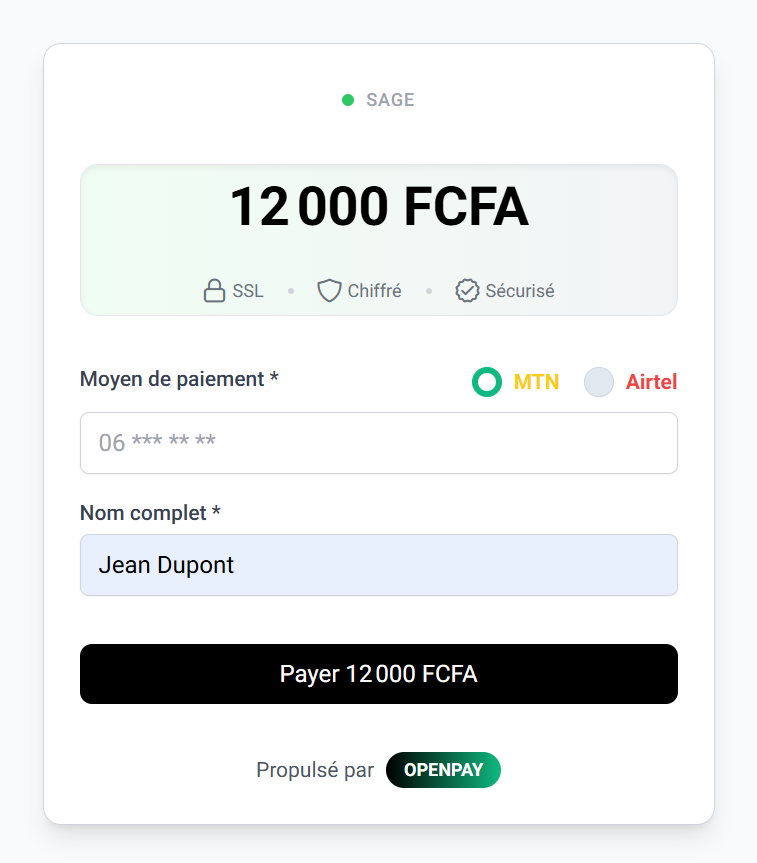
Task: Click the selected MTN radio circle icon
Action: [487, 382]
